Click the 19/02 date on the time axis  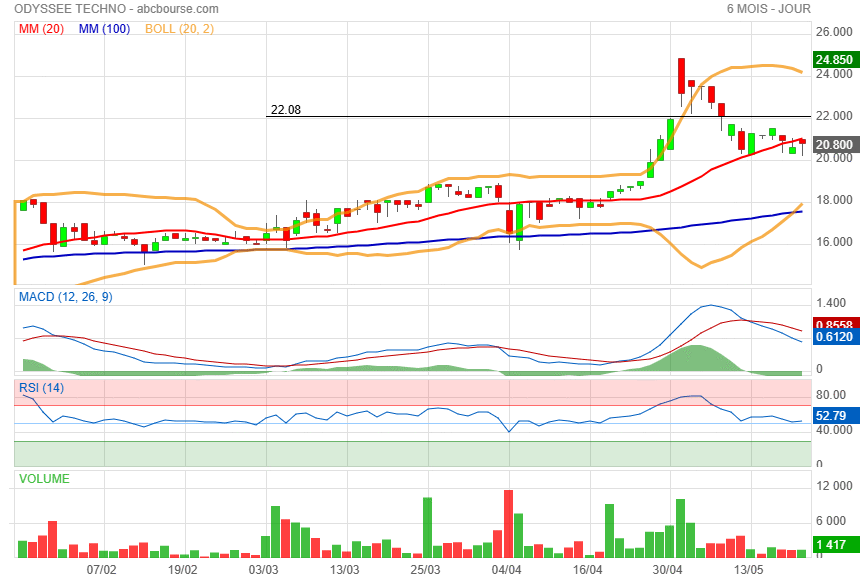pyautogui.click(x=183, y=570)
